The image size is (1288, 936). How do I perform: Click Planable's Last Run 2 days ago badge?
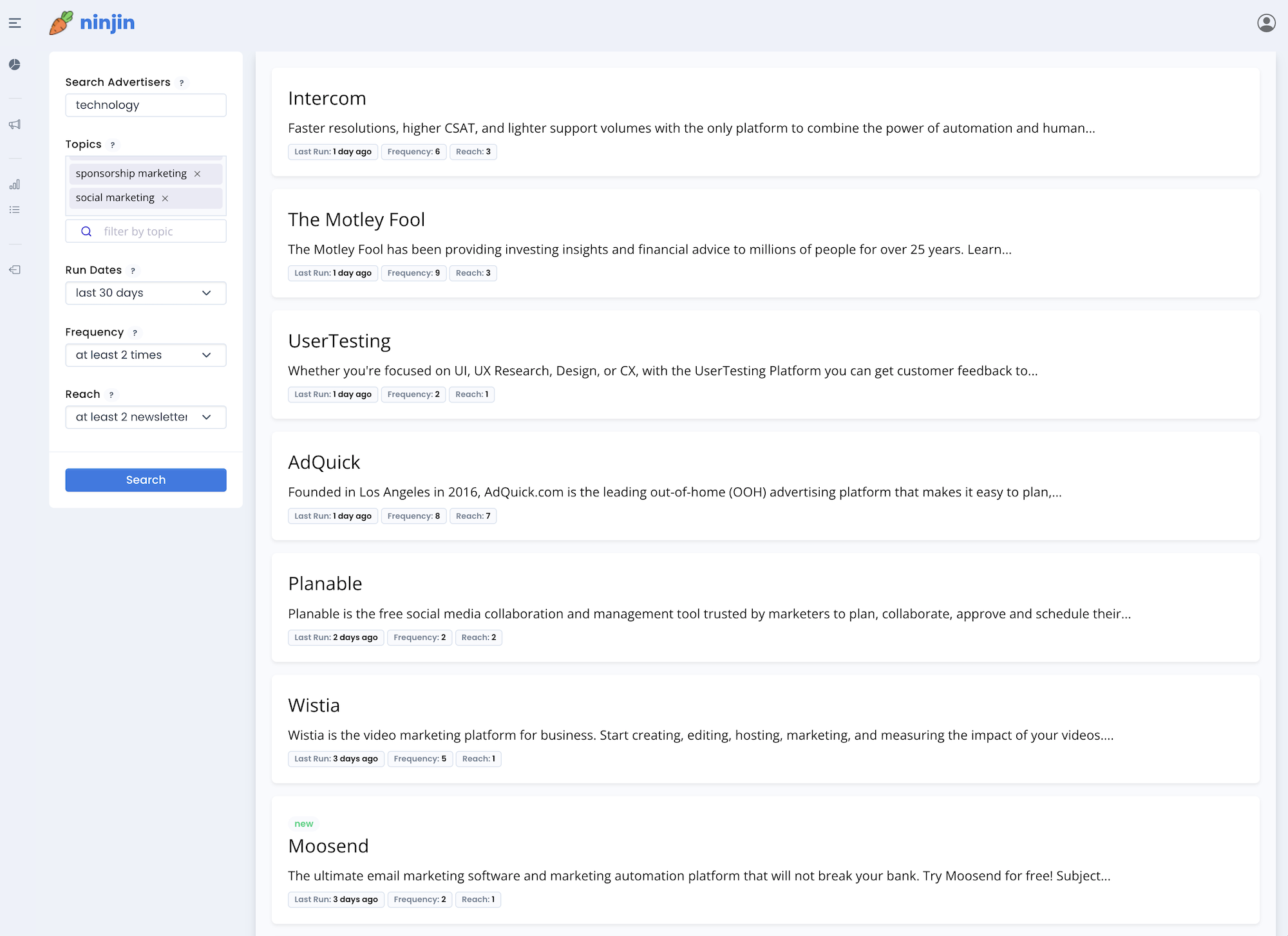tap(336, 637)
